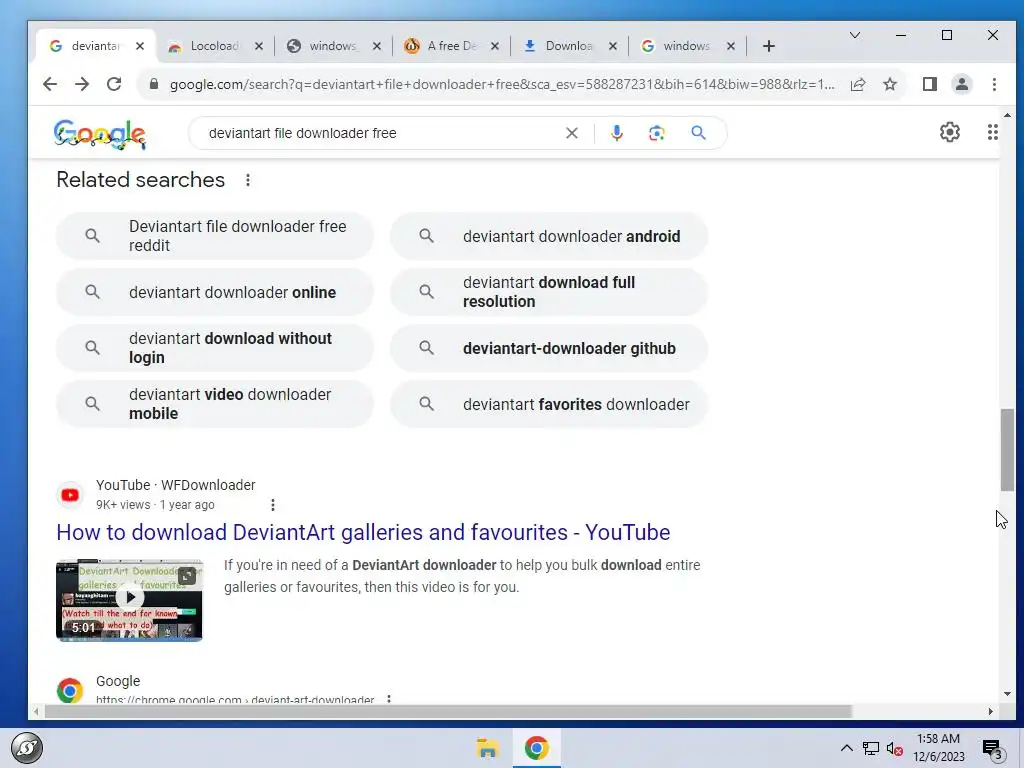The image size is (1024, 768).
Task: Open the Chrome profile avatar
Action: click(x=961, y=84)
